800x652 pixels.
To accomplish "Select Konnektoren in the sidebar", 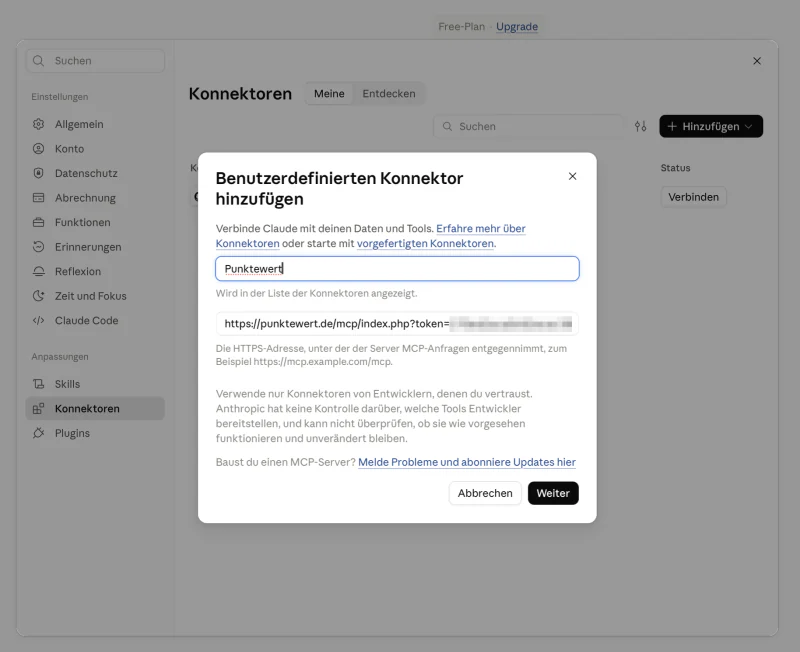I will pyautogui.click(x=95, y=408).
